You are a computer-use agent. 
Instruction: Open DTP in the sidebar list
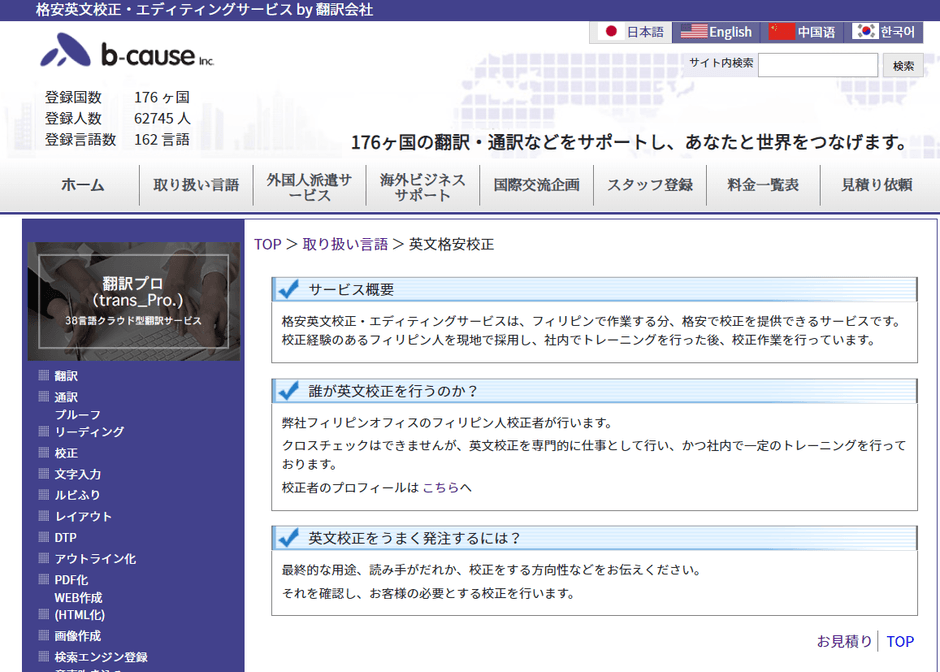(x=65, y=537)
